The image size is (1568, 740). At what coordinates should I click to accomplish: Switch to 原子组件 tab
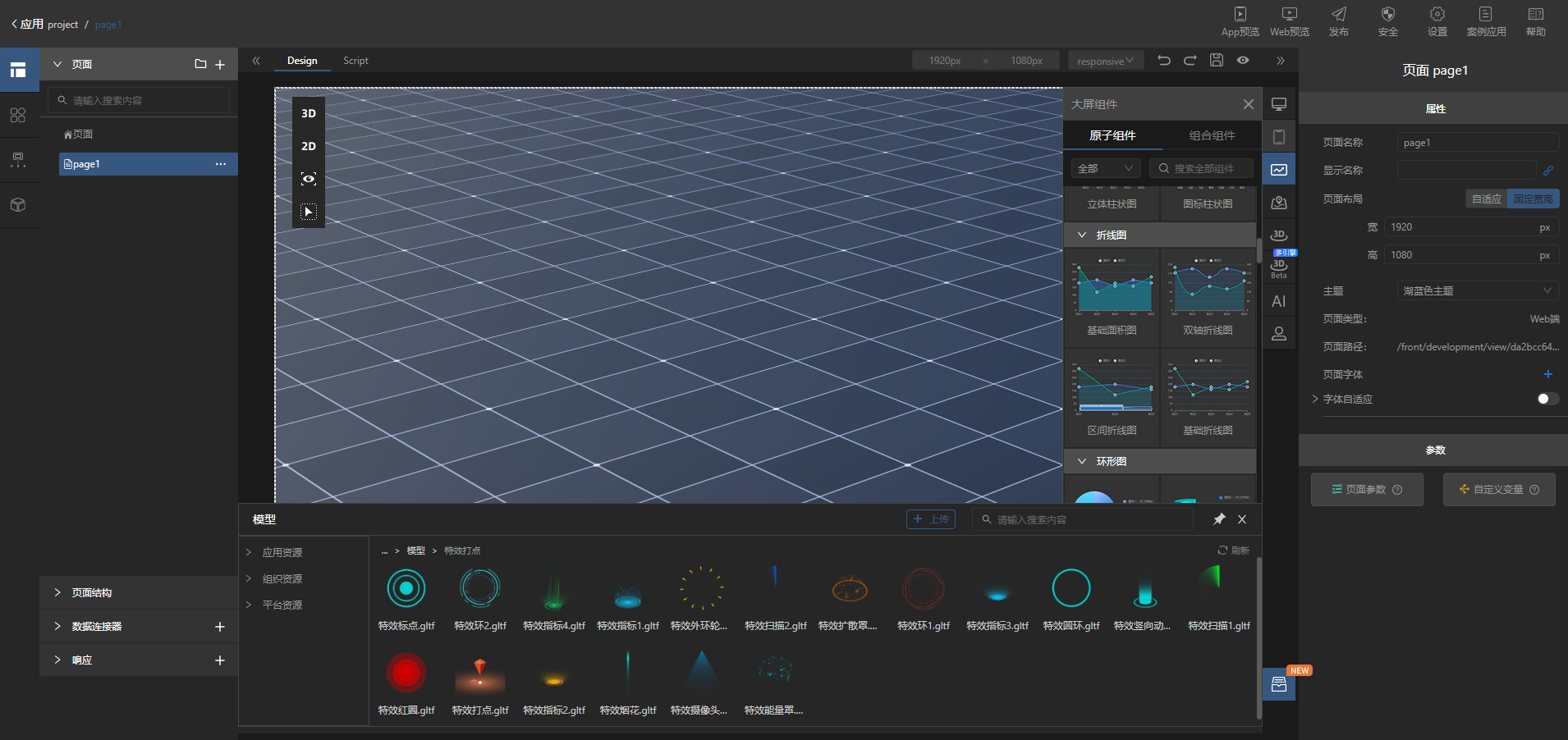[x=1112, y=135]
